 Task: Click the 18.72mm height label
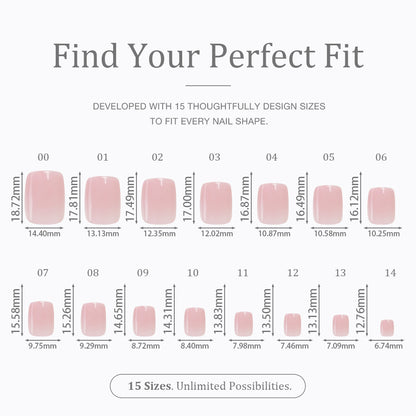click(x=16, y=199)
